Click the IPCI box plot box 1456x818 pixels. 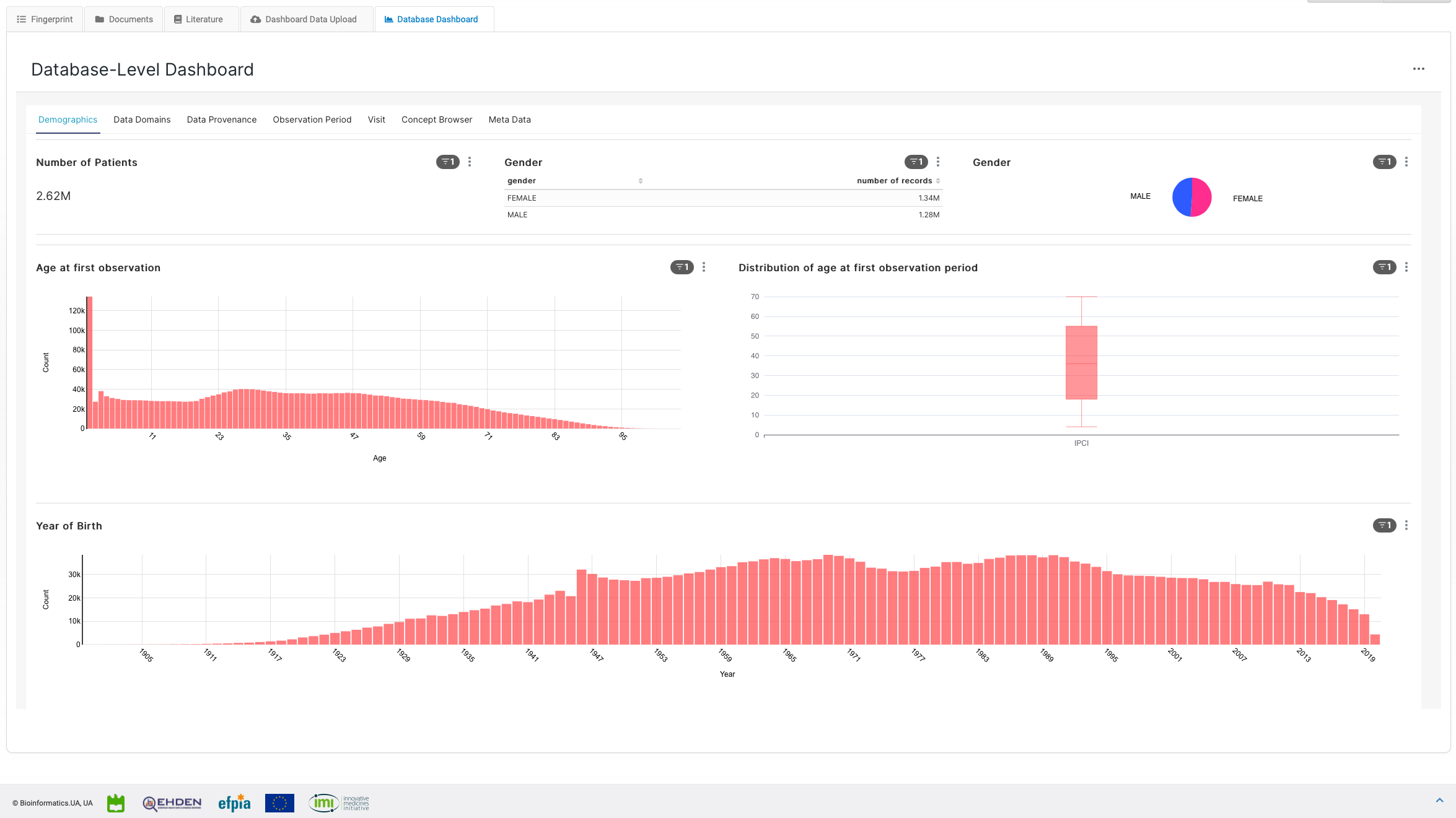pyautogui.click(x=1081, y=362)
